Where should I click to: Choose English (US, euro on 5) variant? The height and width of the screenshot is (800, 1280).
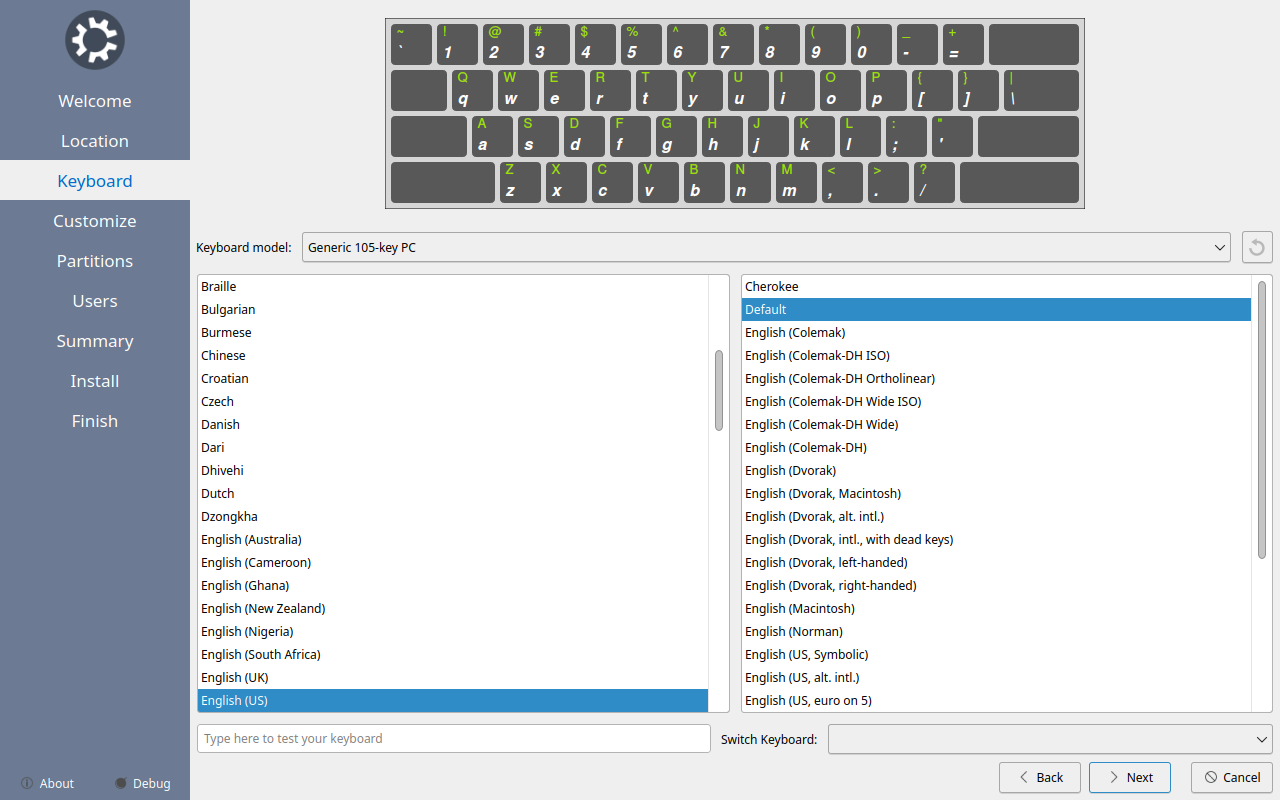tap(996, 701)
